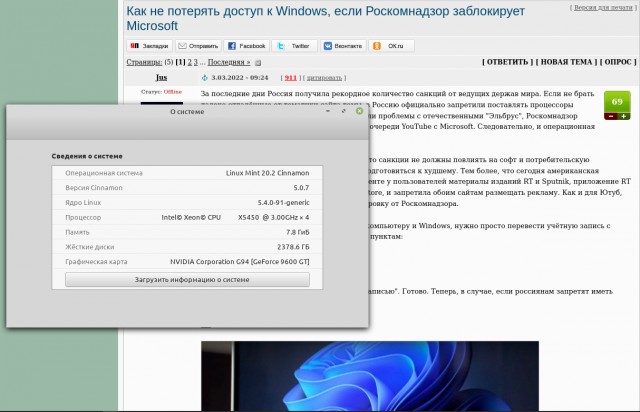Click the Windows 11 wallpaper image in the post

pyautogui.click(x=370, y=376)
